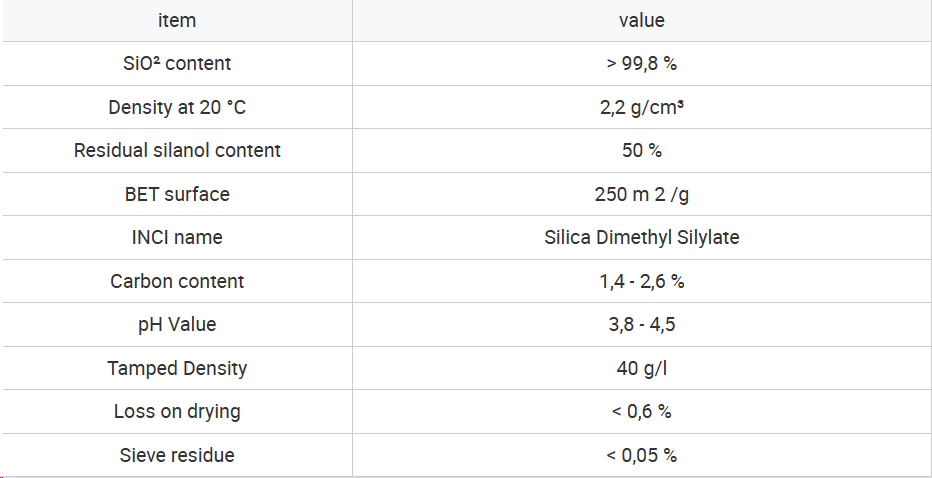Image resolution: width=932 pixels, height=478 pixels.
Task: Click the '> 99,8 %' value cell
Action: click(642, 63)
